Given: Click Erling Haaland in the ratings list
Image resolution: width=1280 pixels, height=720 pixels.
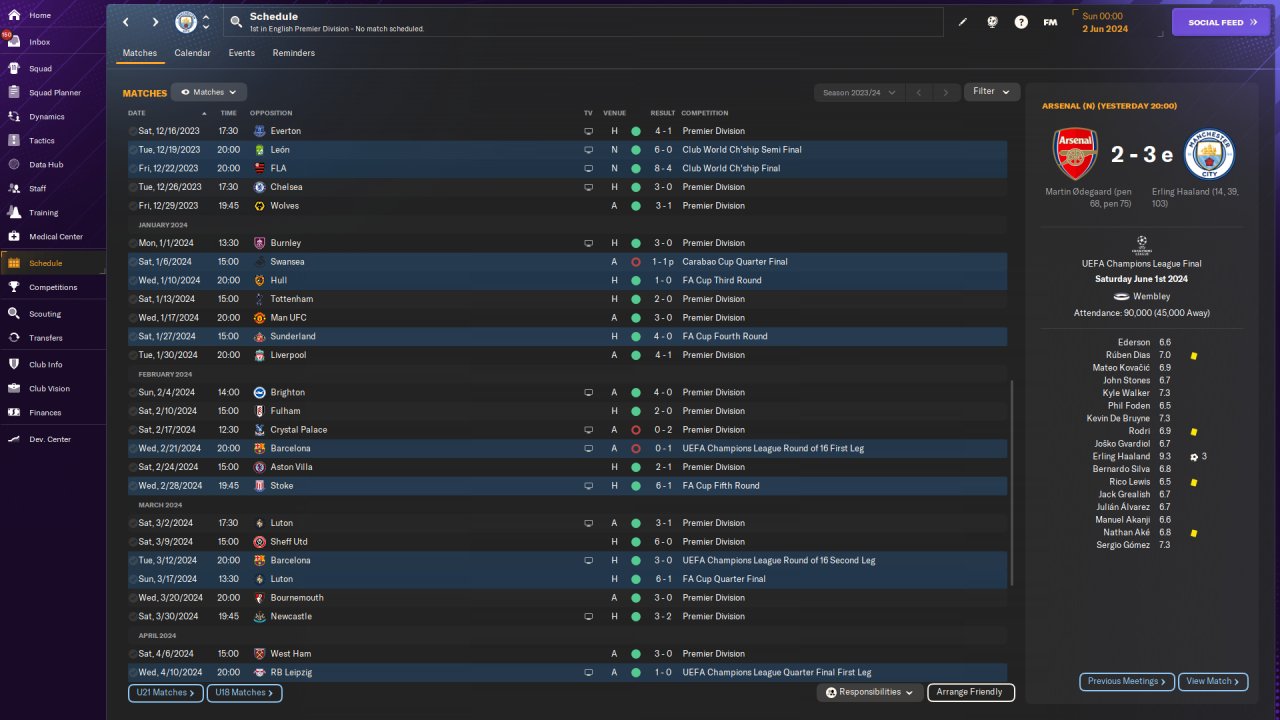Looking at the screenshot, I should (x=1120, y=456).
